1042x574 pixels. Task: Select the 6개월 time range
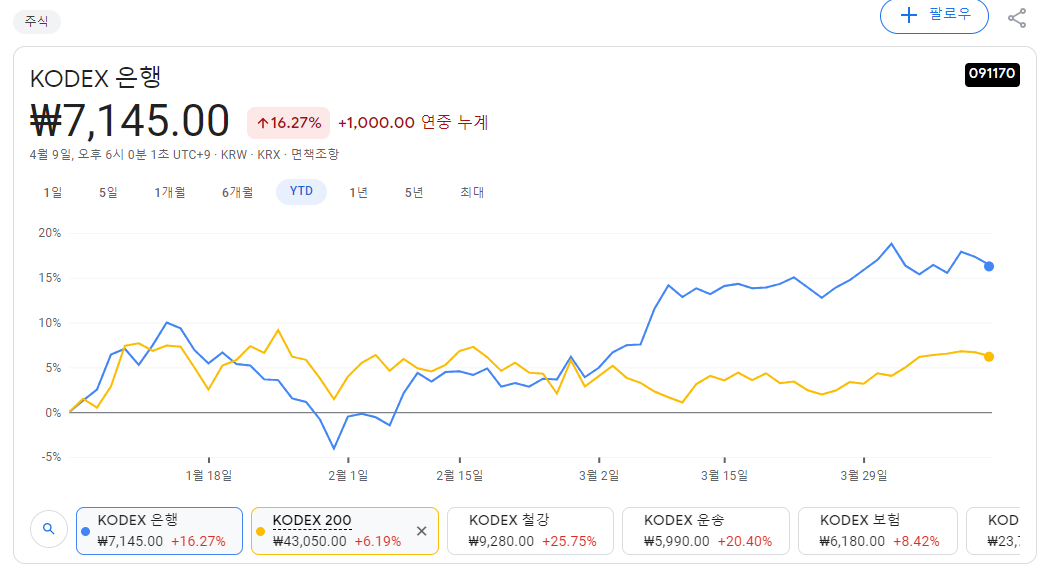click(x=237, y=192)
